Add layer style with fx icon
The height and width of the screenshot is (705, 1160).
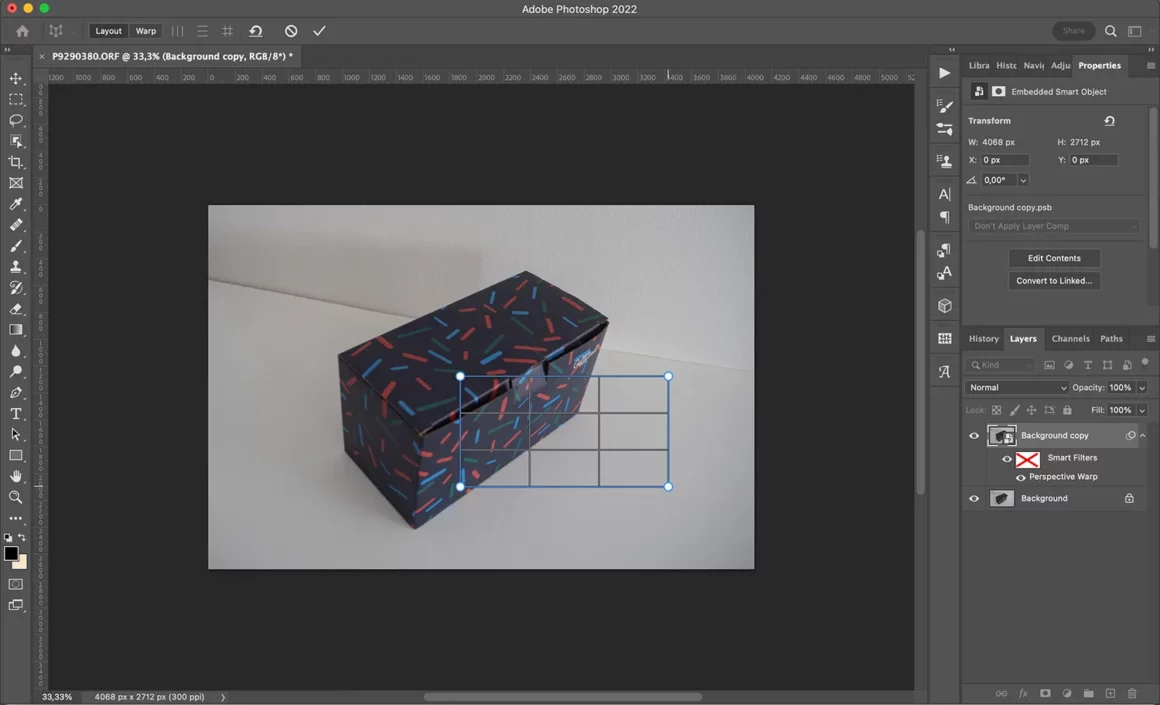[1023, 693]
